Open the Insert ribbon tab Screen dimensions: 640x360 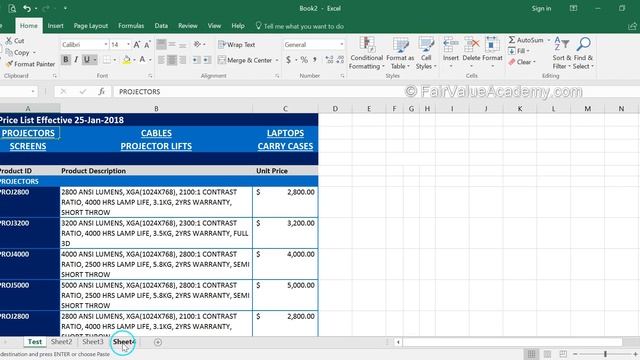tap(56, 26)
